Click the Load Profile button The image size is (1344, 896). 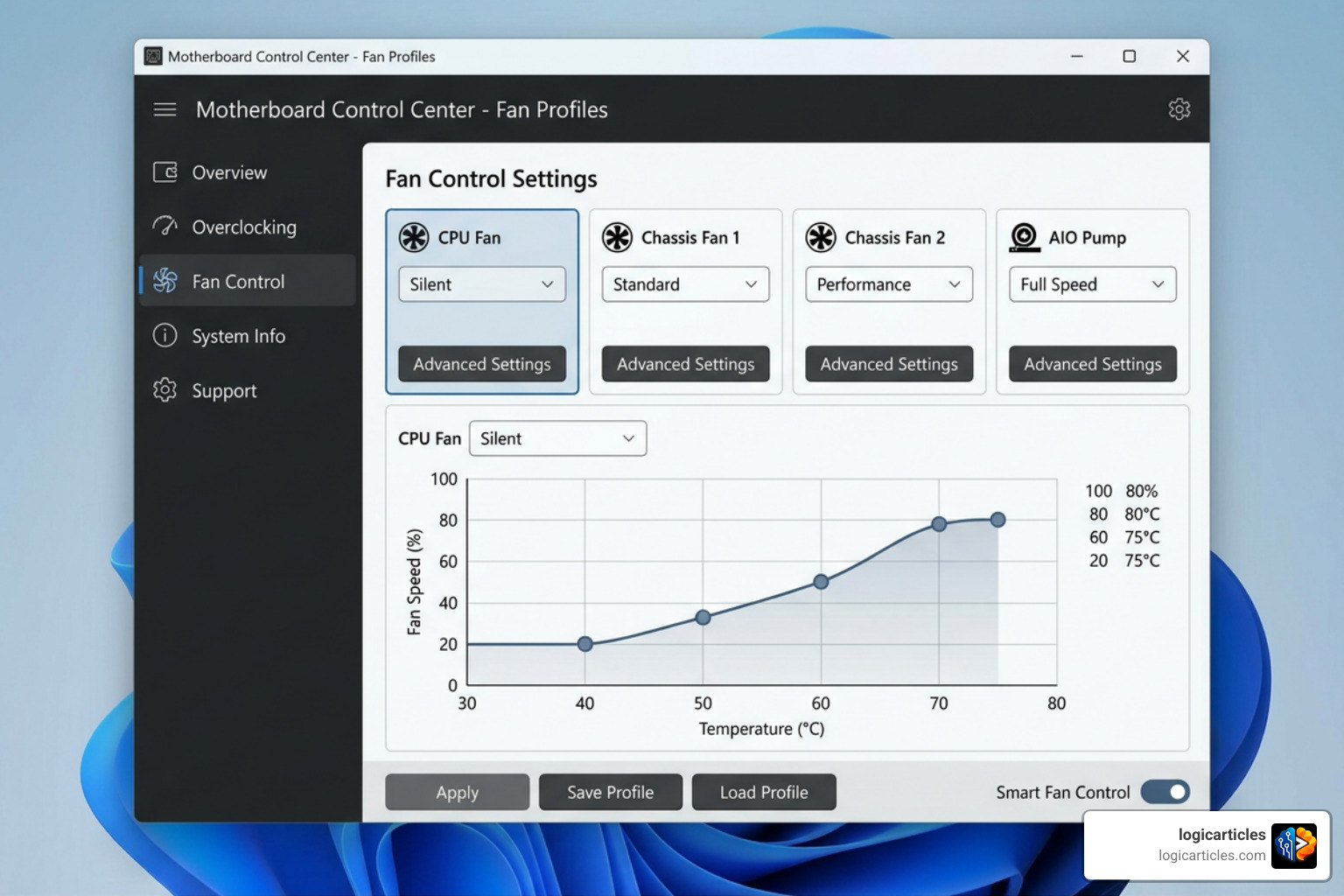(x=764, y=792)
